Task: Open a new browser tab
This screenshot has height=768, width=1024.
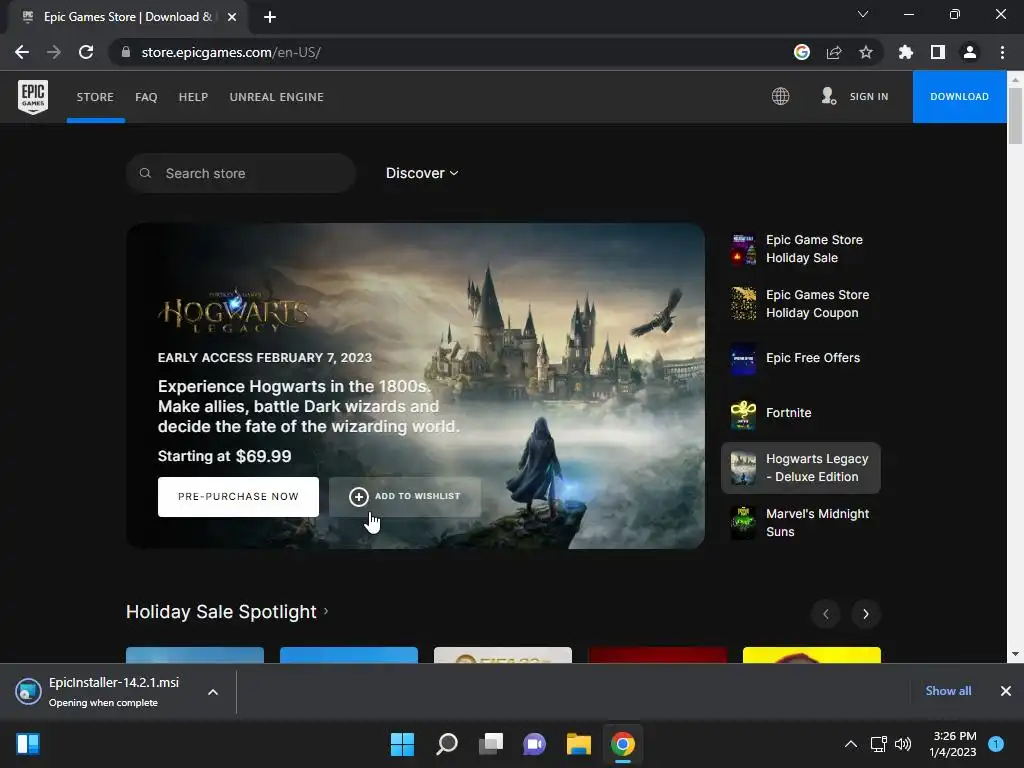Action: point(270,17)
